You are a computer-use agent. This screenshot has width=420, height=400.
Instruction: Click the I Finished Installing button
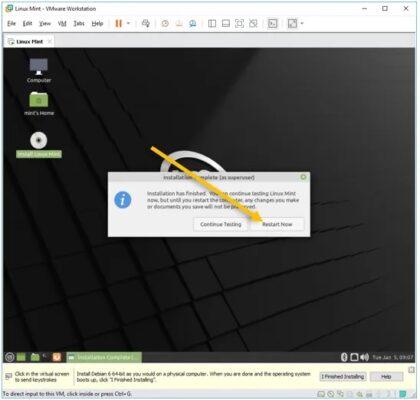coord(343,376)
